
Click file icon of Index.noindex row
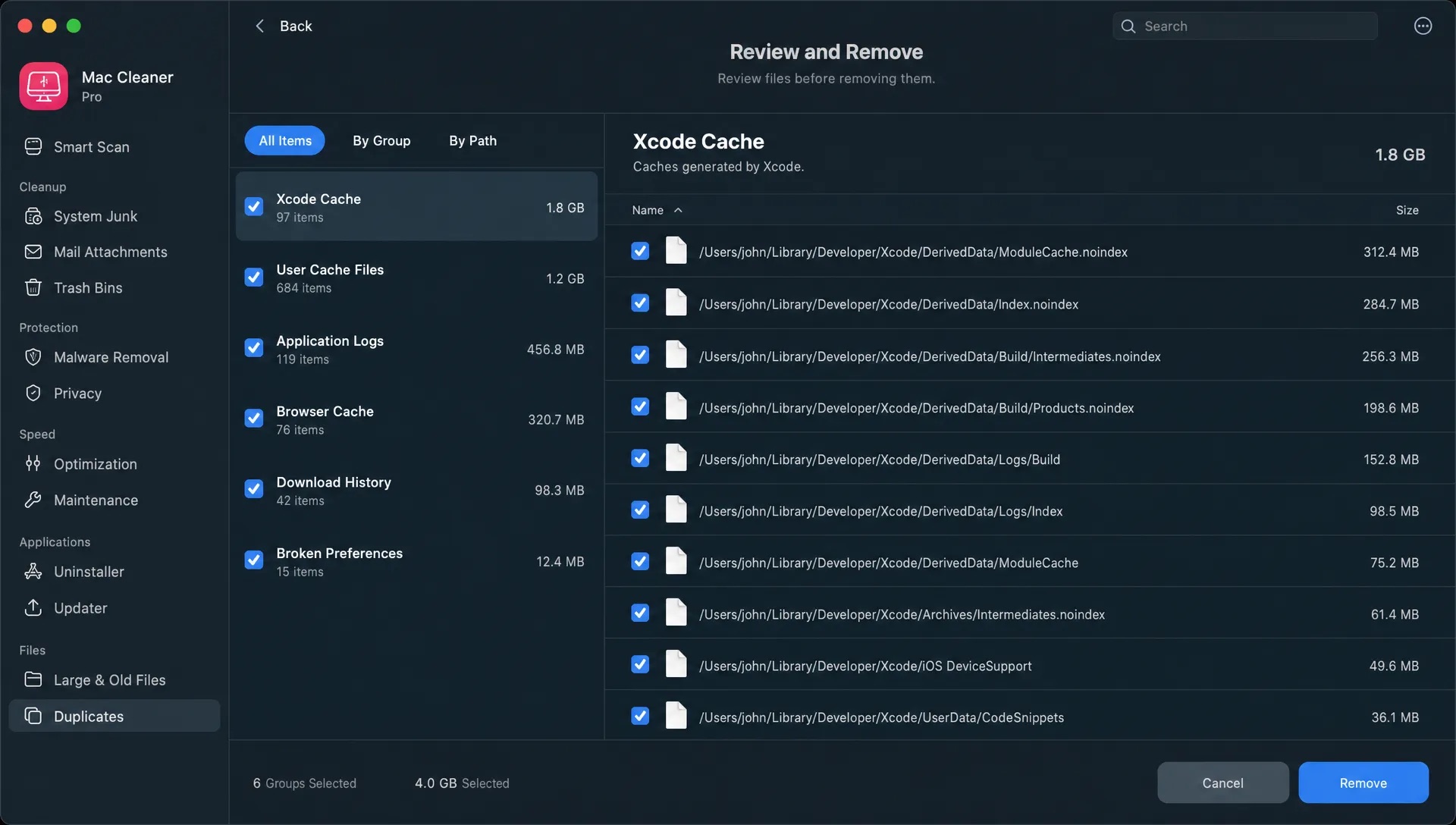676,303
